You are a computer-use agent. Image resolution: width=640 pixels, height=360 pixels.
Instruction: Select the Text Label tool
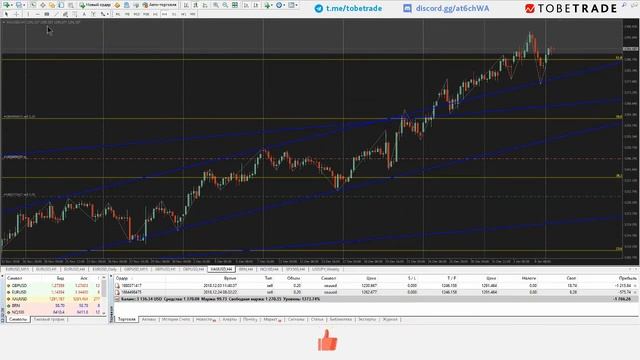point(93,14)
